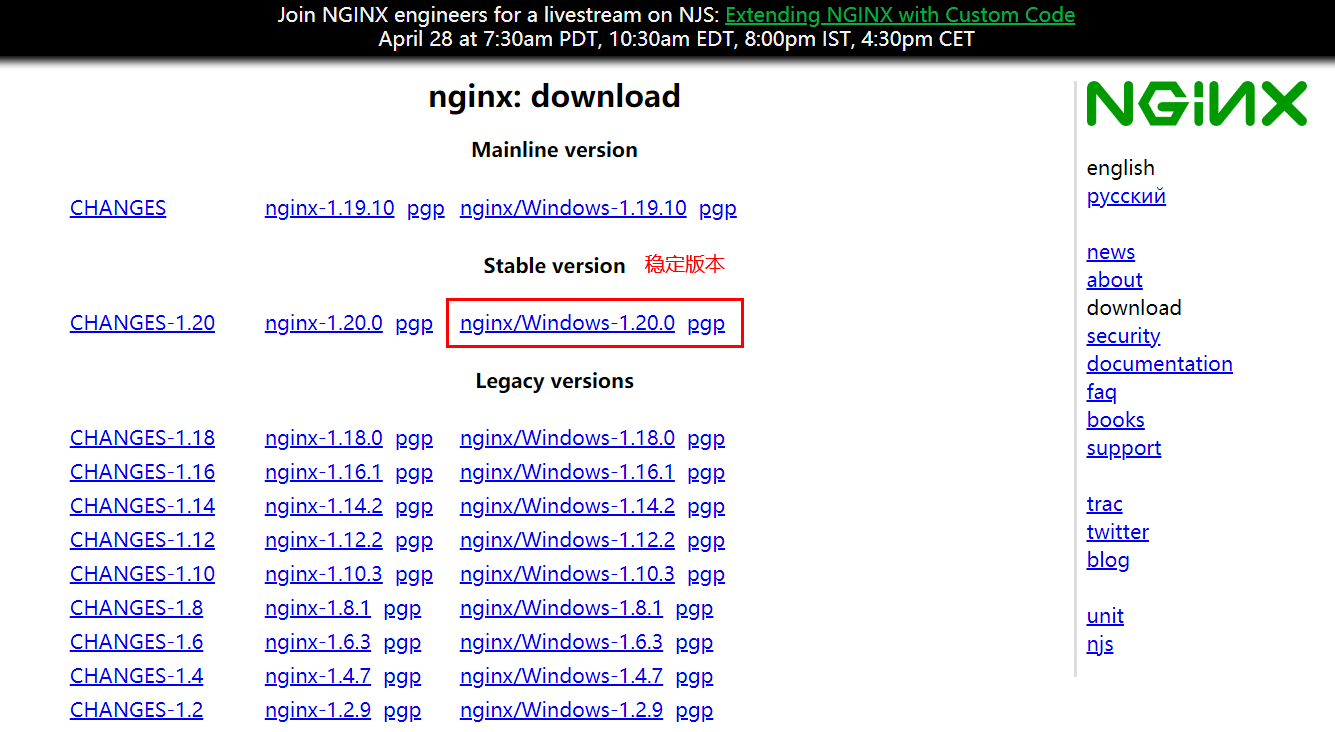Screen dimensions: 1335x732
Task: Download nginx/Windows-1.18.0
Action: click(567, 438)
